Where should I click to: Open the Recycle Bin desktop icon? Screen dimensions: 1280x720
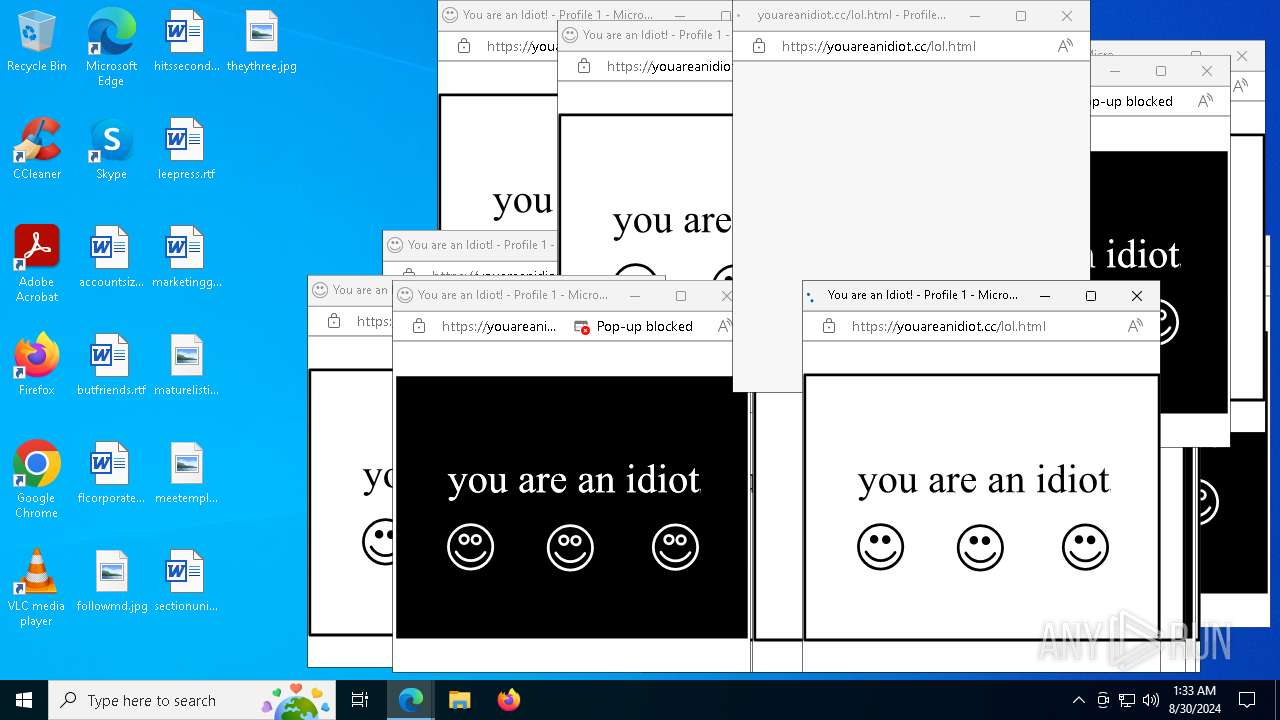pos(37,41)
